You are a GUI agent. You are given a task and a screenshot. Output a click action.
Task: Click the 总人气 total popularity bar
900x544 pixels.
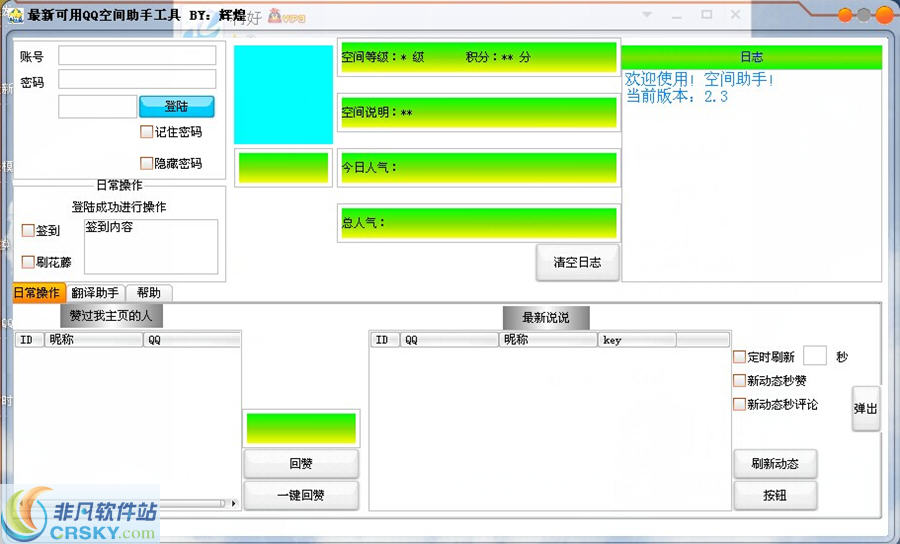coord(479,223)
